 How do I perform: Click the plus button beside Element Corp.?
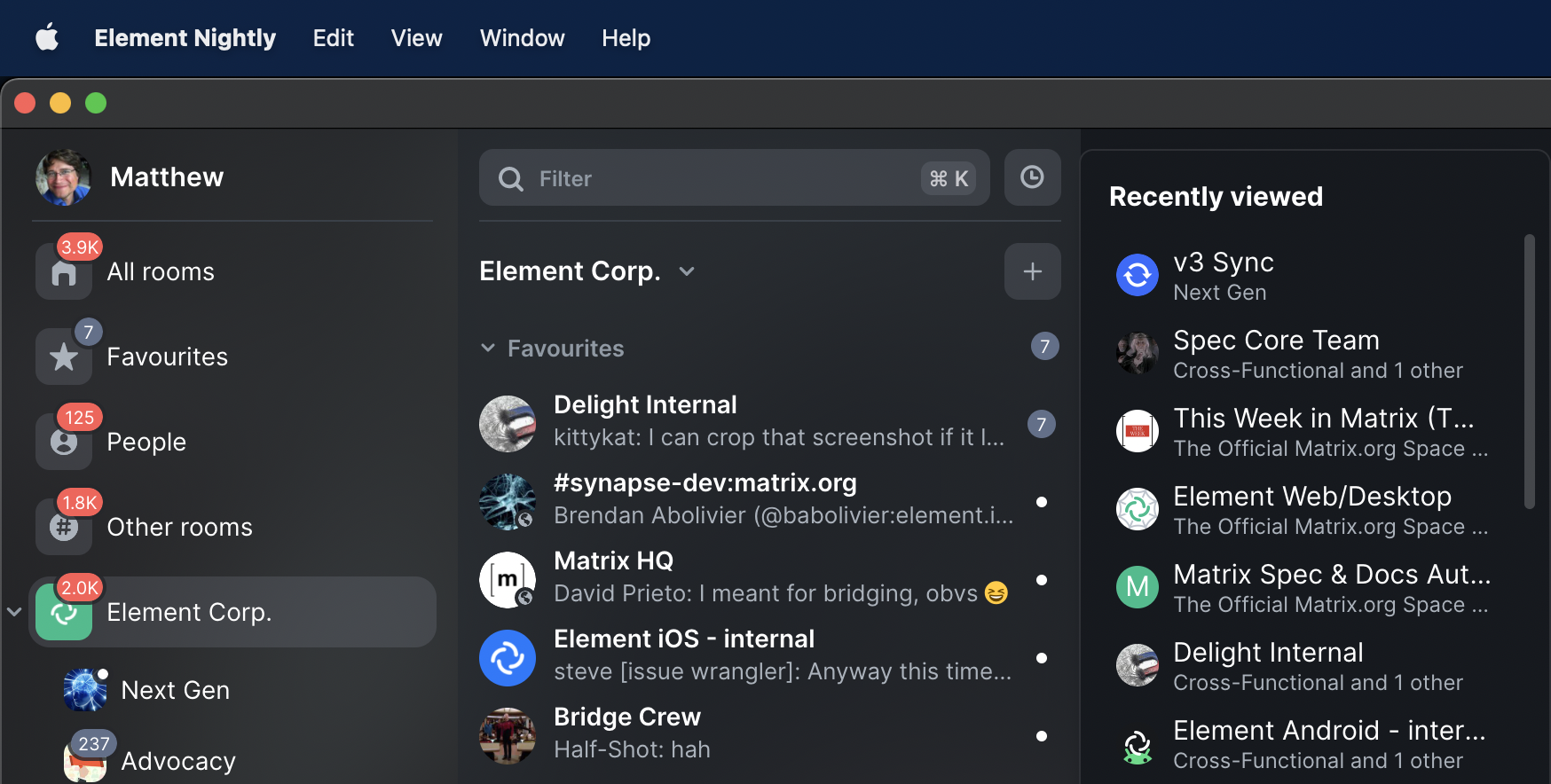point(1032,271)
